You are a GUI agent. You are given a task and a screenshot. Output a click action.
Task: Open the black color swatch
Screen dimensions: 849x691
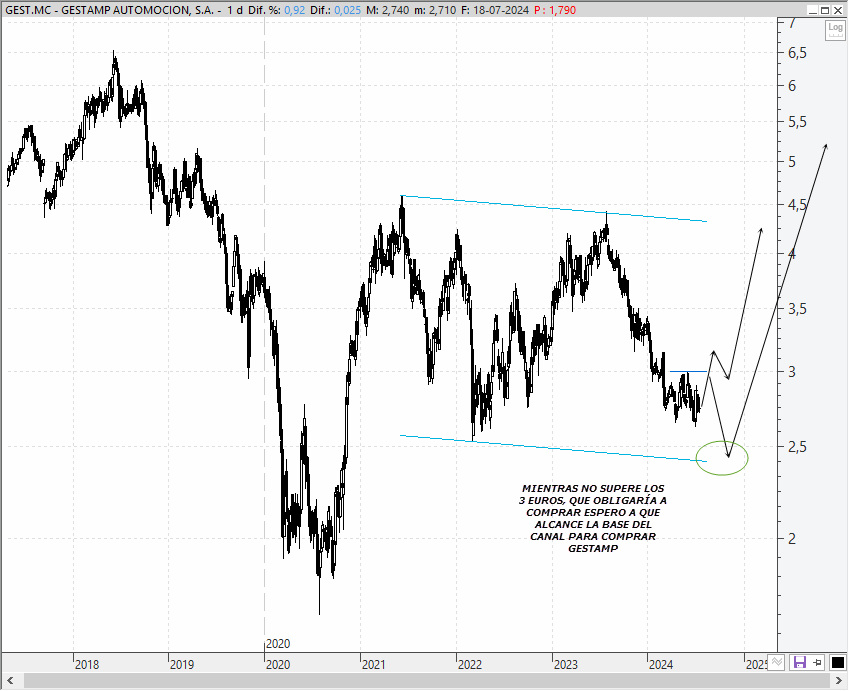pos(837,662)
